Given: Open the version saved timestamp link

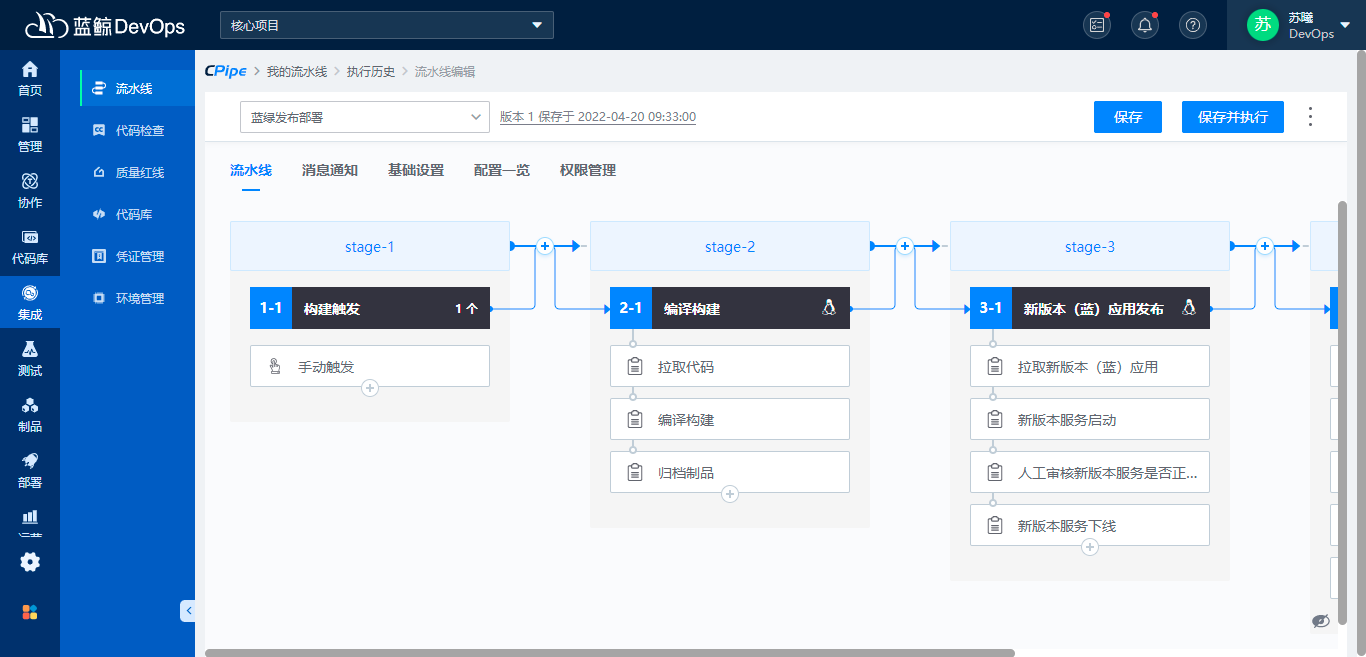Looking at the screenshot, I should 598,117.
